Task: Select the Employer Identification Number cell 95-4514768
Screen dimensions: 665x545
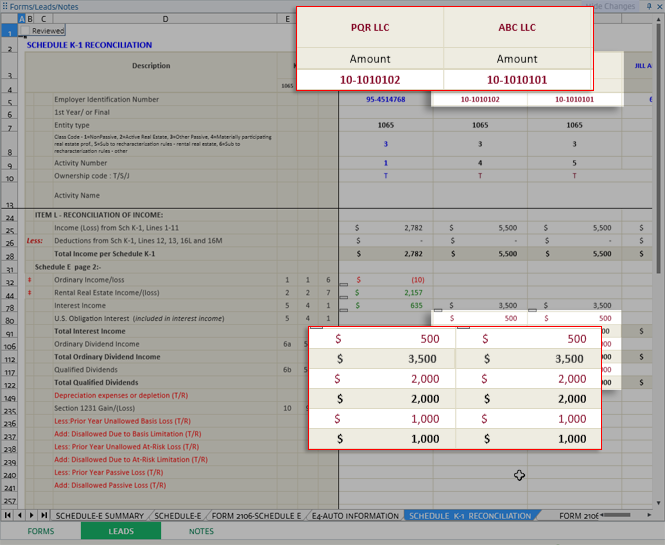Action: (385, 100)
